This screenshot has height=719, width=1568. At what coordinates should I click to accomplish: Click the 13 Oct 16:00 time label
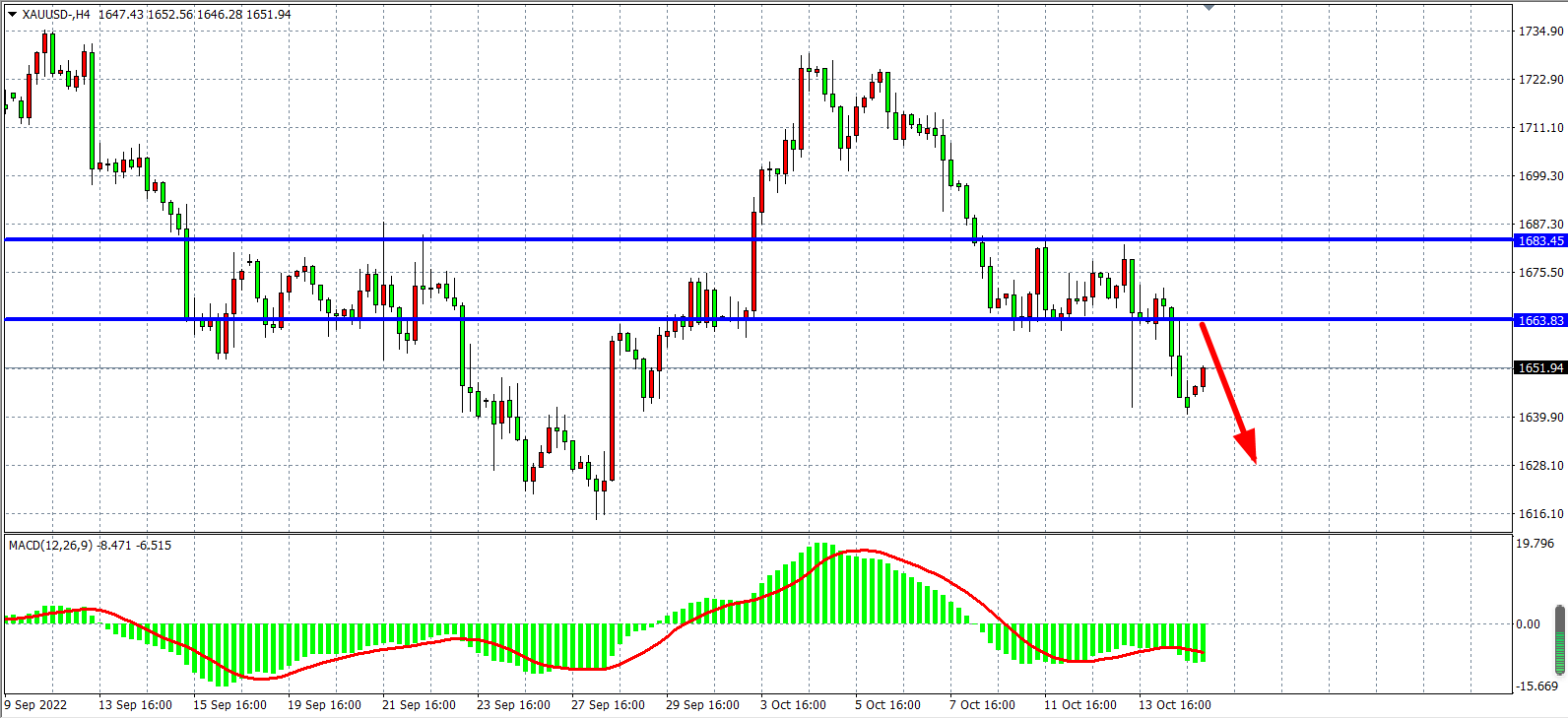1175,705
